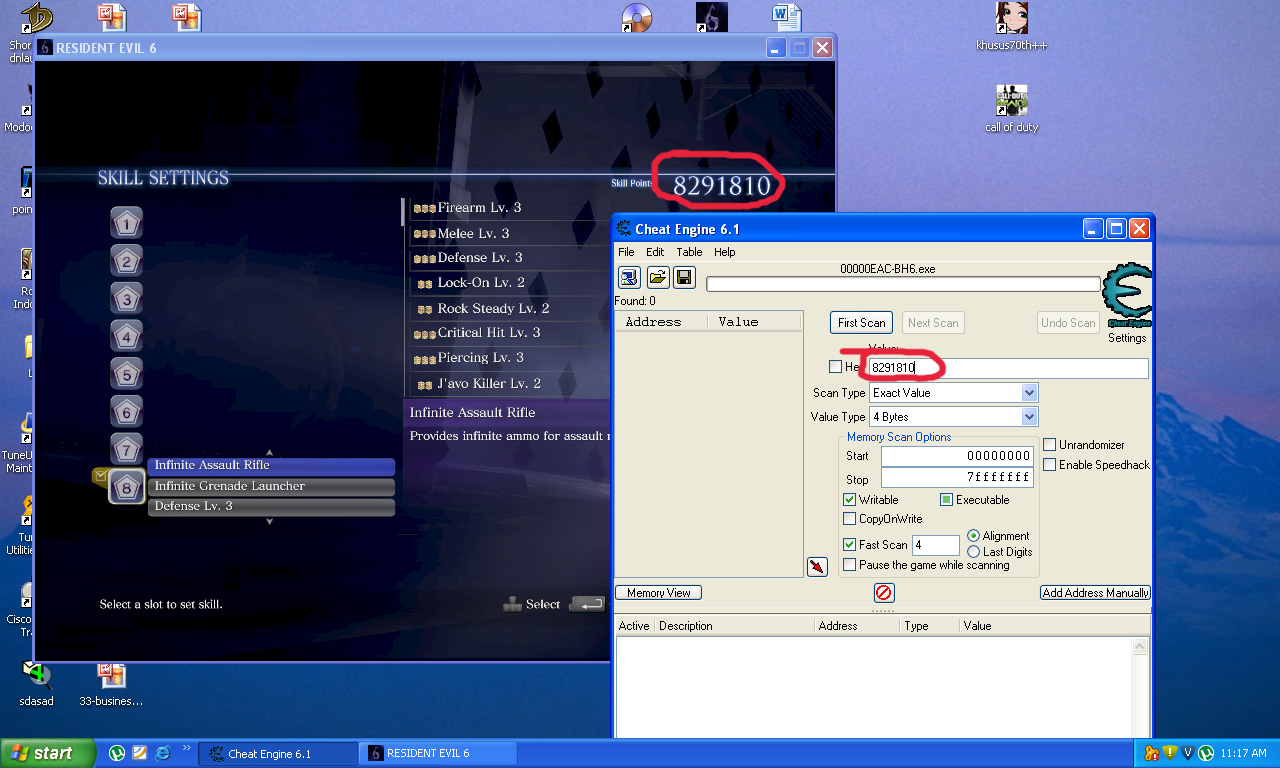Disable the Fast Scan checkbox

[849, 545]
